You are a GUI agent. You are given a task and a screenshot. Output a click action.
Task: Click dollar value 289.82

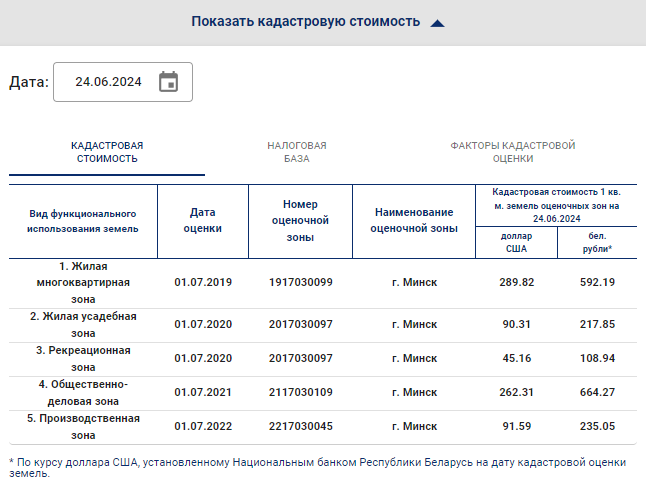517,282
